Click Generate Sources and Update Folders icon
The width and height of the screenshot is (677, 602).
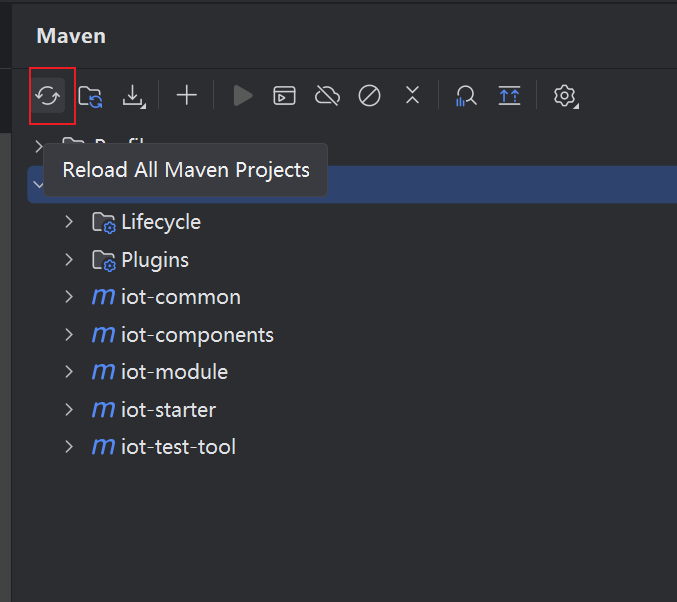pyautogui.click(x=91, y=96)
